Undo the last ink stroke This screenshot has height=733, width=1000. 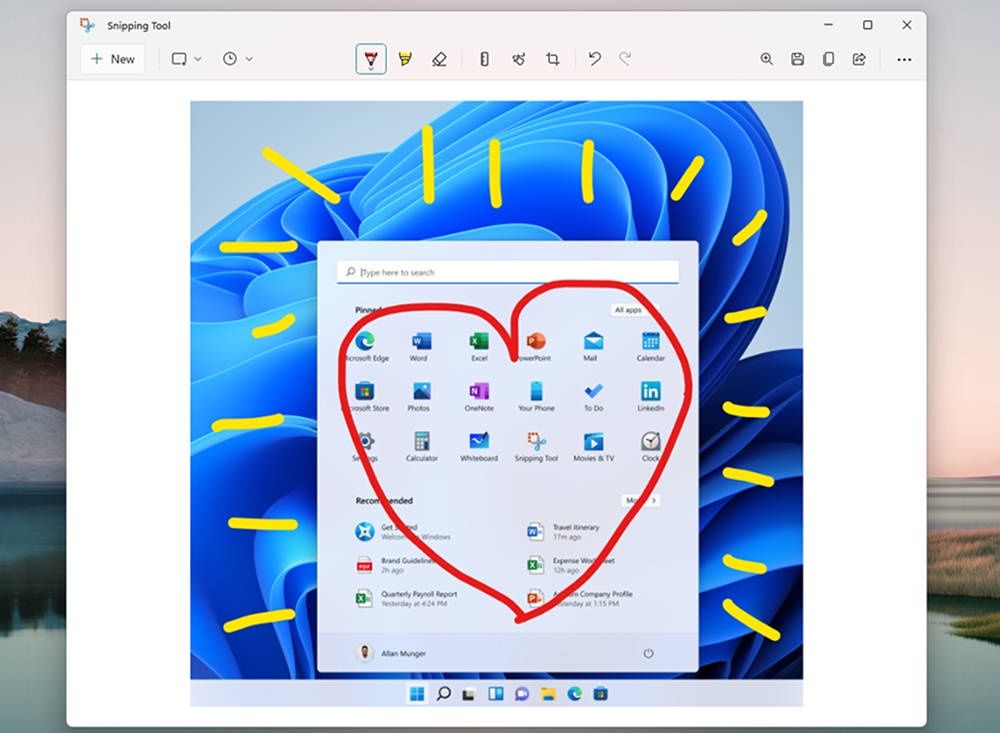(x=594, y=59)
